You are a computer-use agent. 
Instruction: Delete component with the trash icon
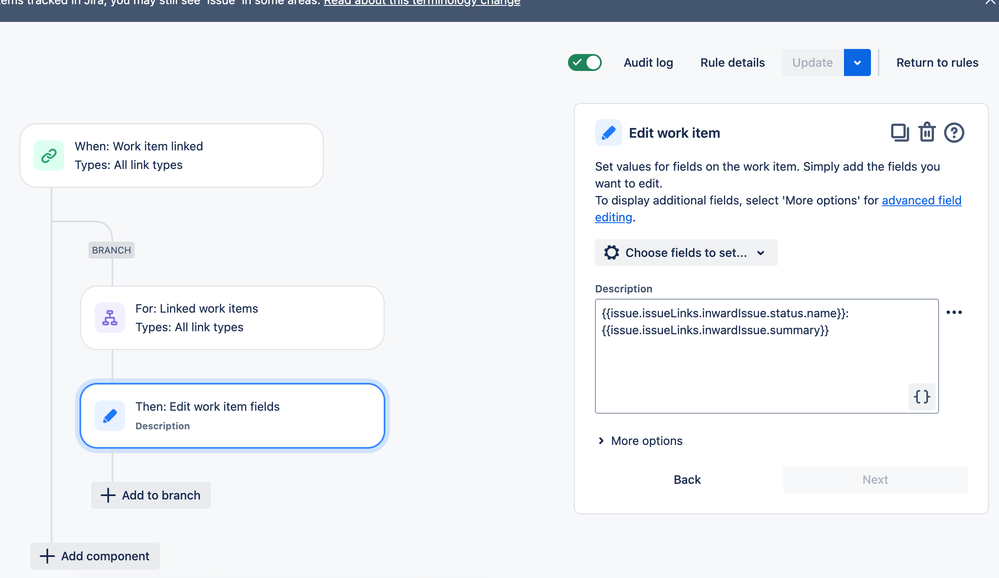click(x=926, y=133)
